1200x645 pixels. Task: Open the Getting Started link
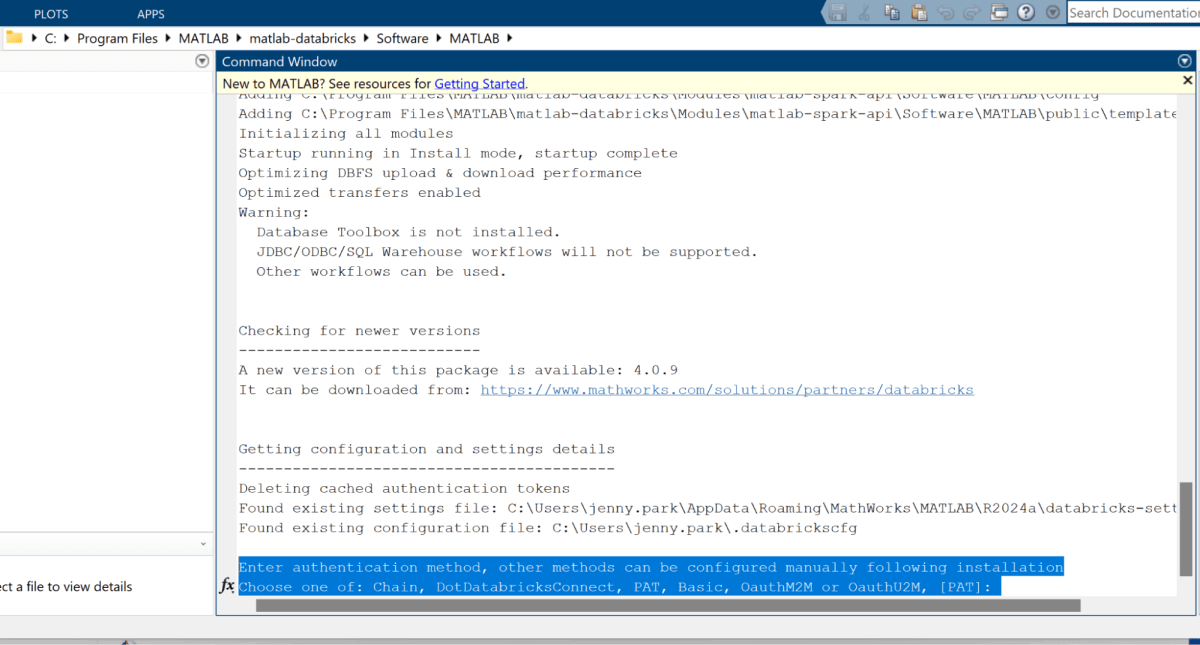click(479, 84)
